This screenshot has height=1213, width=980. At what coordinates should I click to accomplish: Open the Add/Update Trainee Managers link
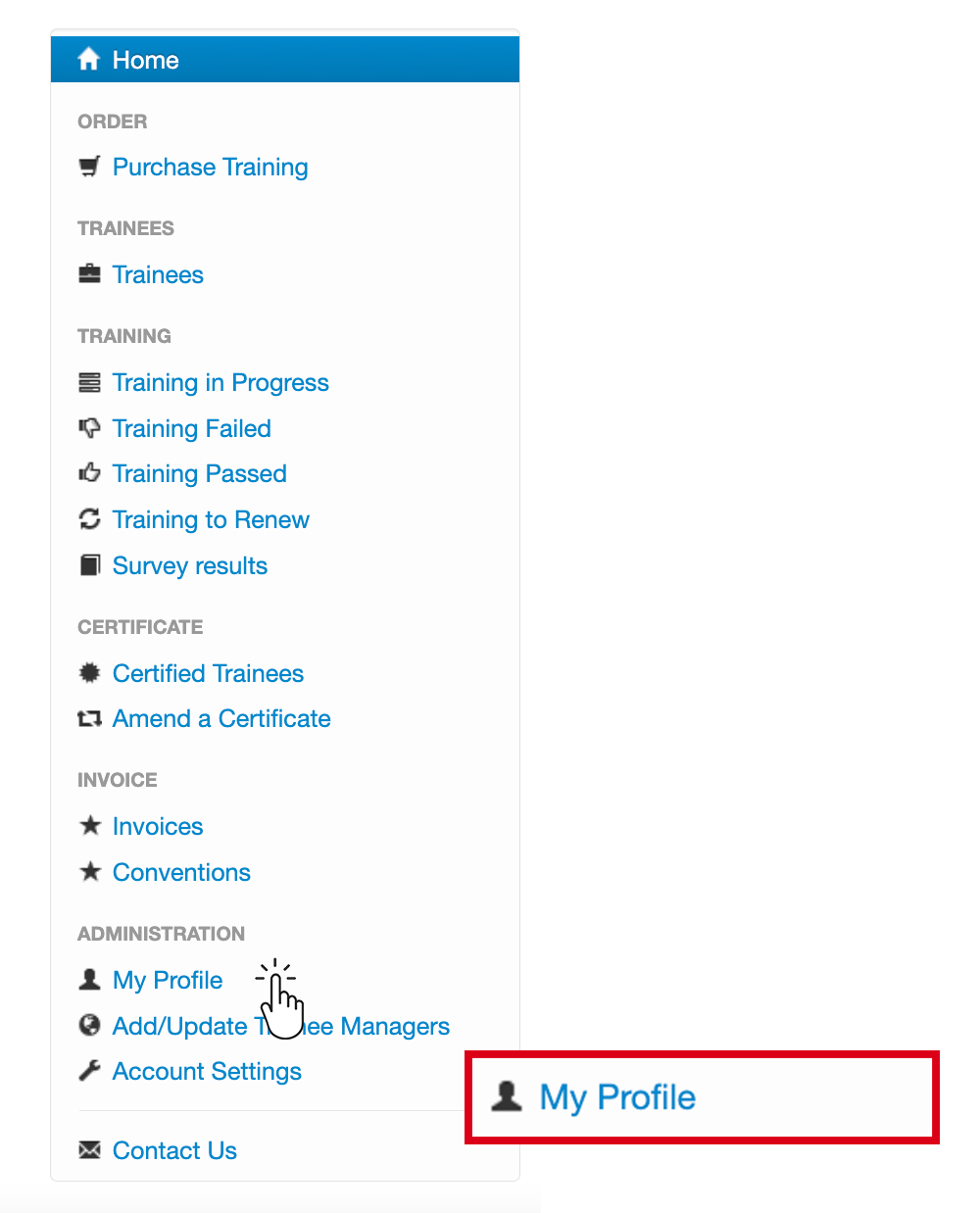(281, 1026)
